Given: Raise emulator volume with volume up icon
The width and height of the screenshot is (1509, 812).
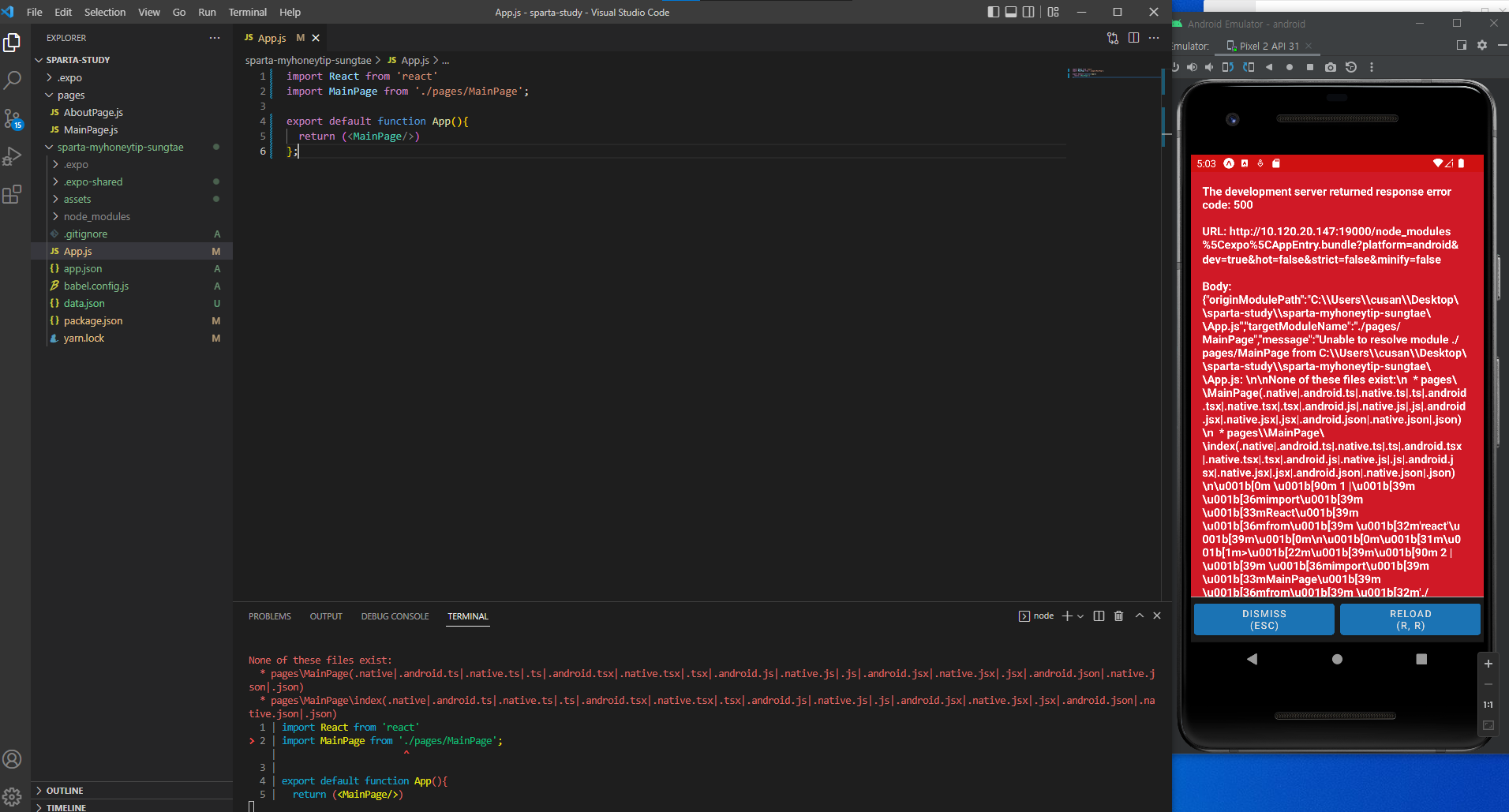Looking at the screenshot, I should point(1192,67).
